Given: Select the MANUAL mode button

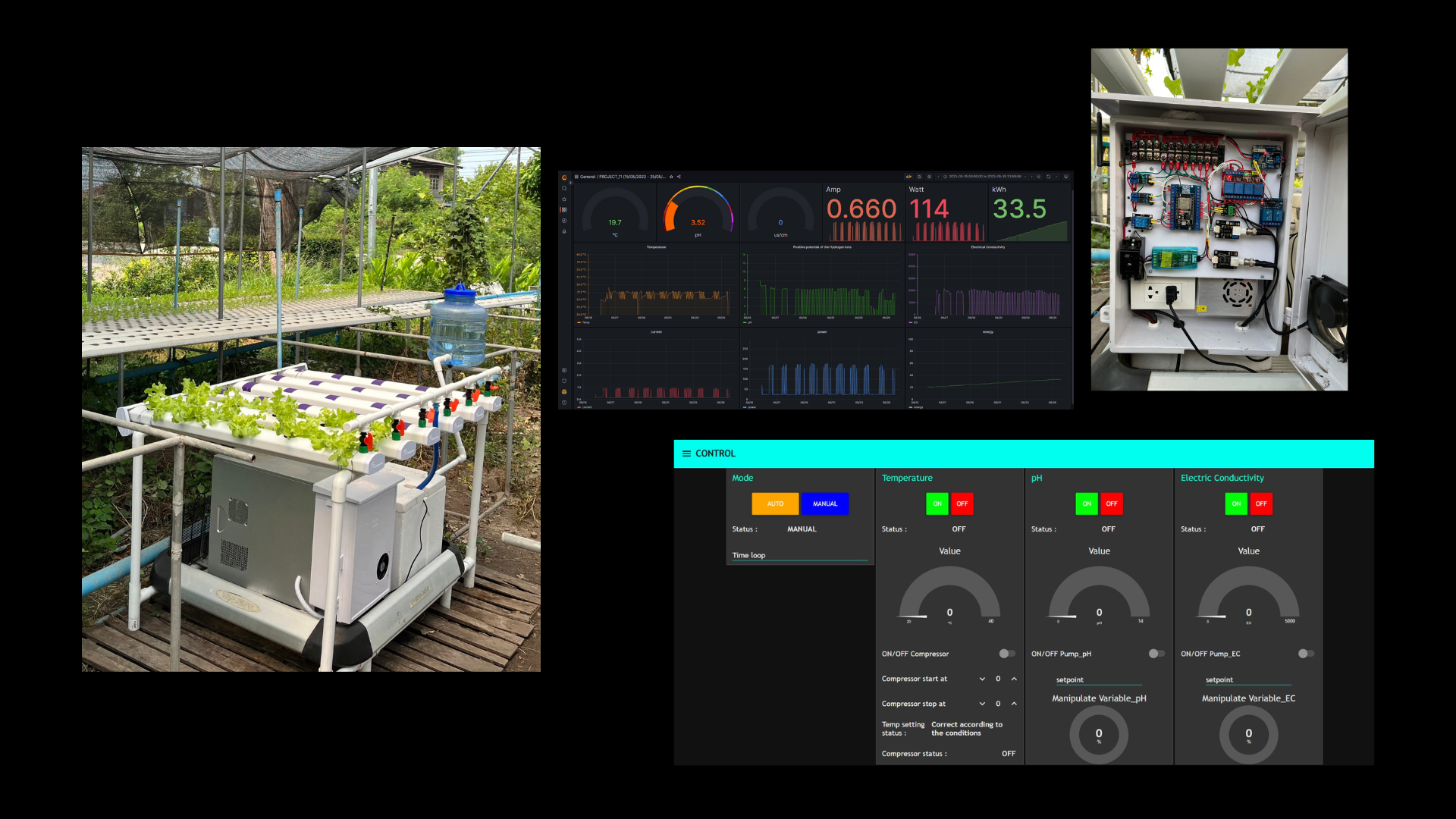Looking at the screenshot, I should click(x=825, y=504).
